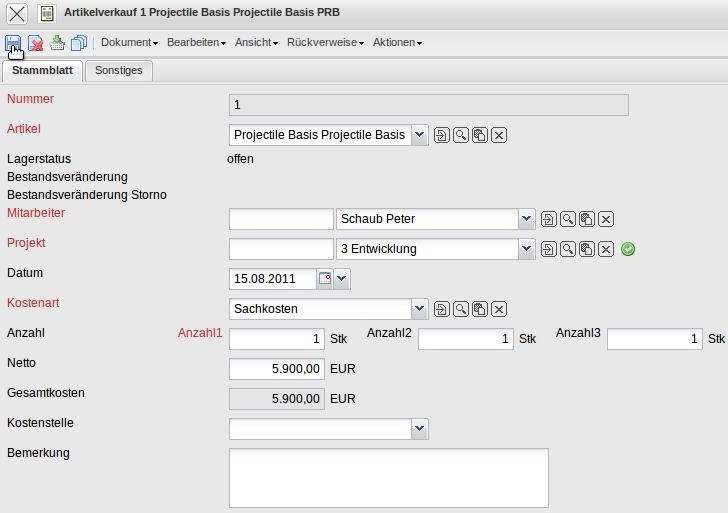Search Kostenart with magnifier icon
The image size is (728, 513).
(x=461, y=309)
